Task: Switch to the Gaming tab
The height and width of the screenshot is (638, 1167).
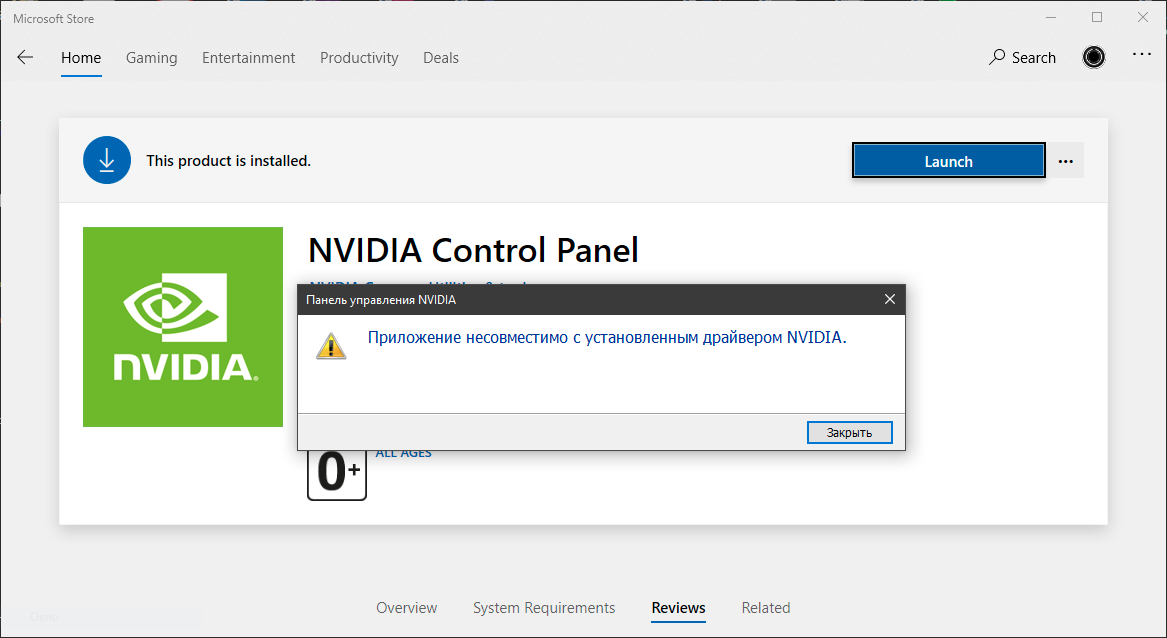Action: coord(152,58)
